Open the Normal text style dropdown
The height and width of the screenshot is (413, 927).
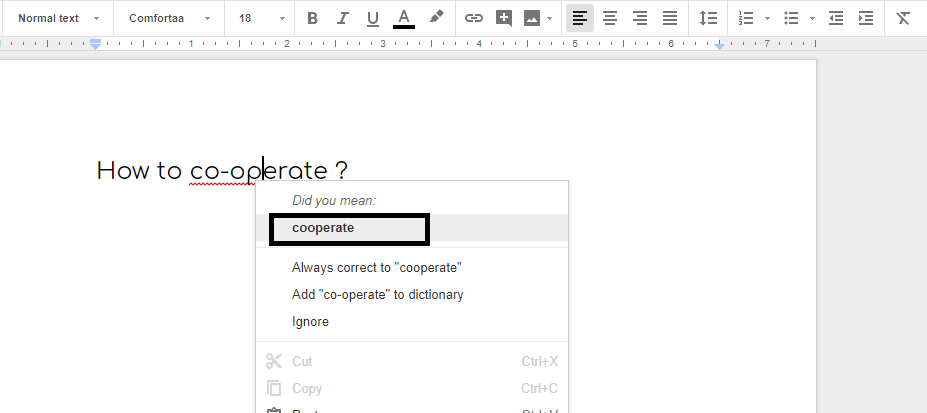click(x=58, y=18)
